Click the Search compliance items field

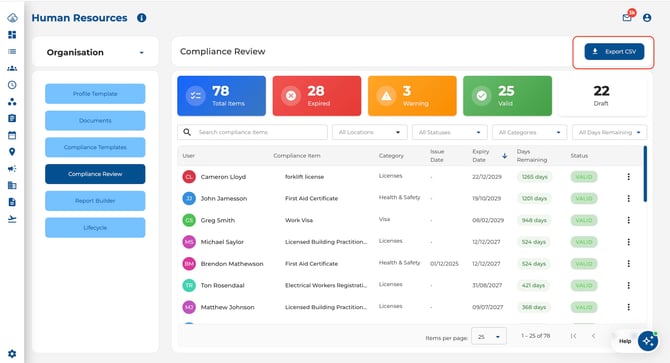pos(252,132)
